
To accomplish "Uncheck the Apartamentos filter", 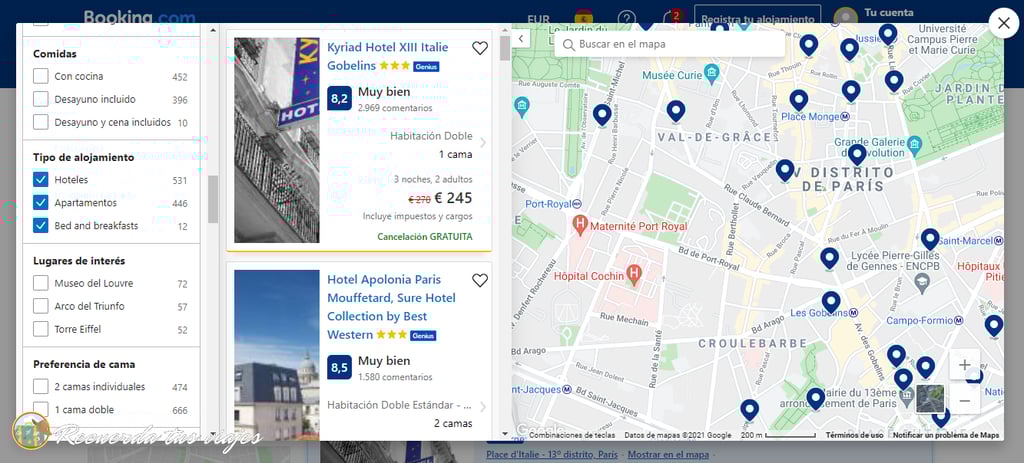I will 40,202.
